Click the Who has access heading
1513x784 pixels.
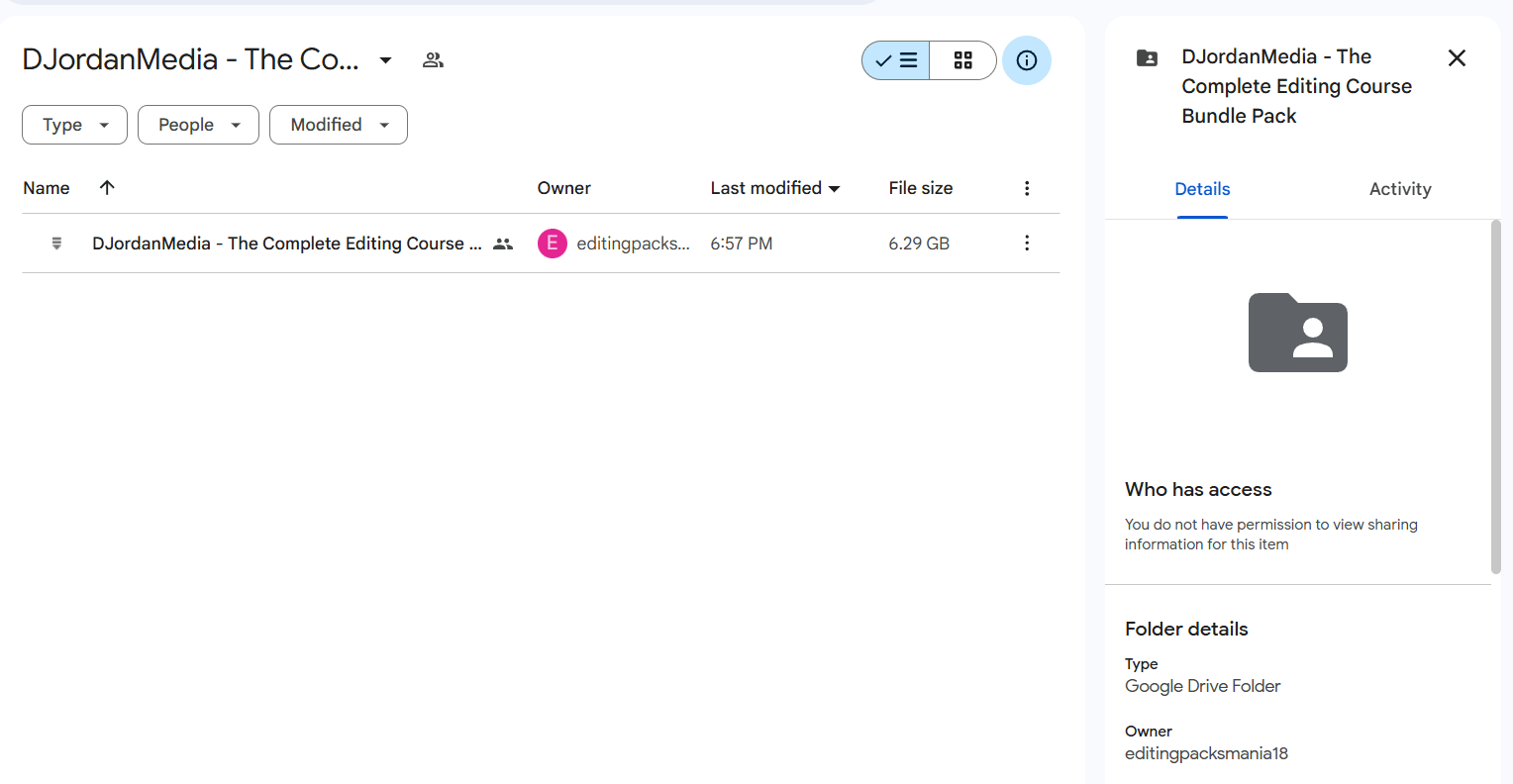(1198, 489)
